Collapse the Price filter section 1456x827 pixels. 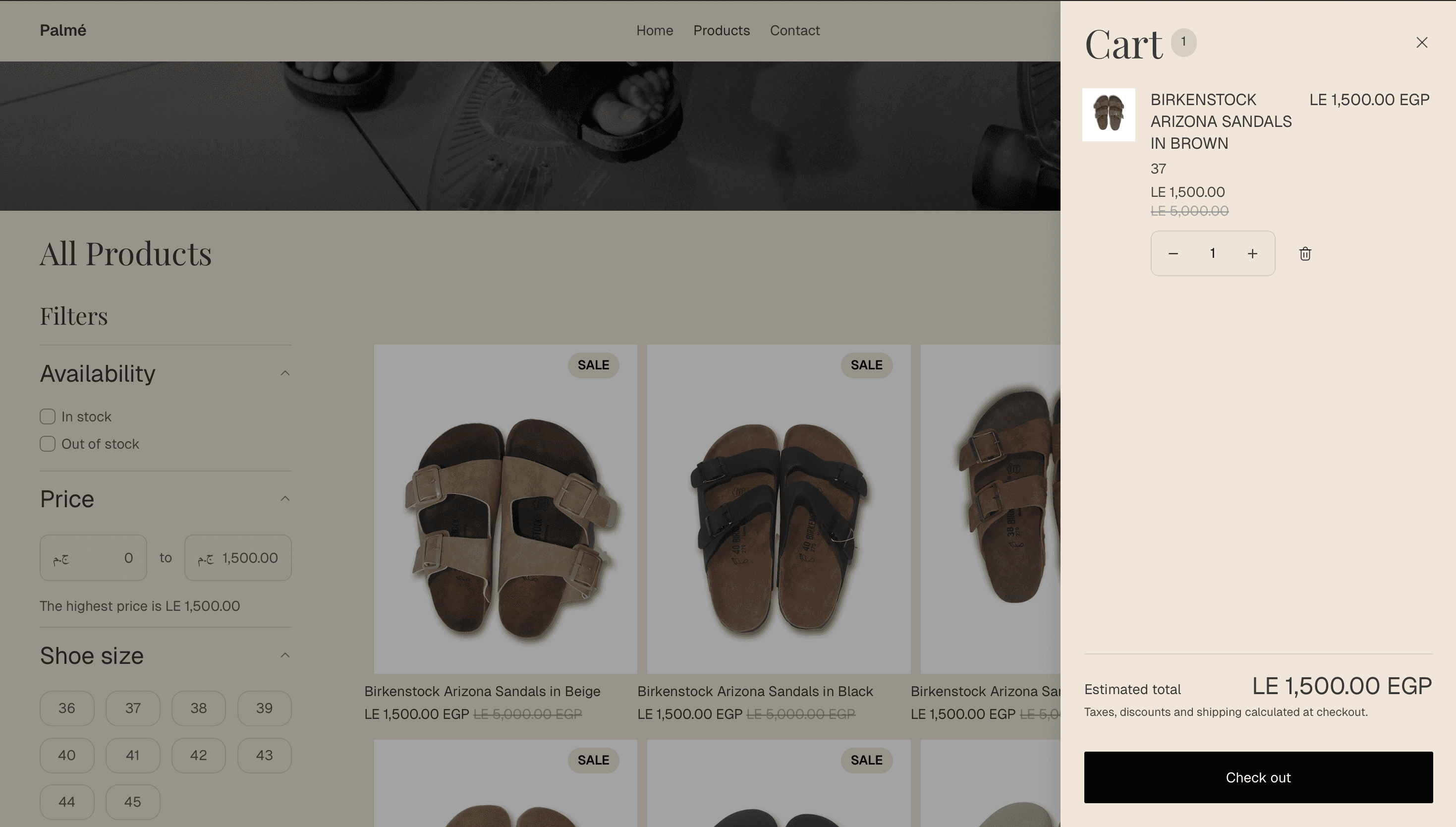285,498
